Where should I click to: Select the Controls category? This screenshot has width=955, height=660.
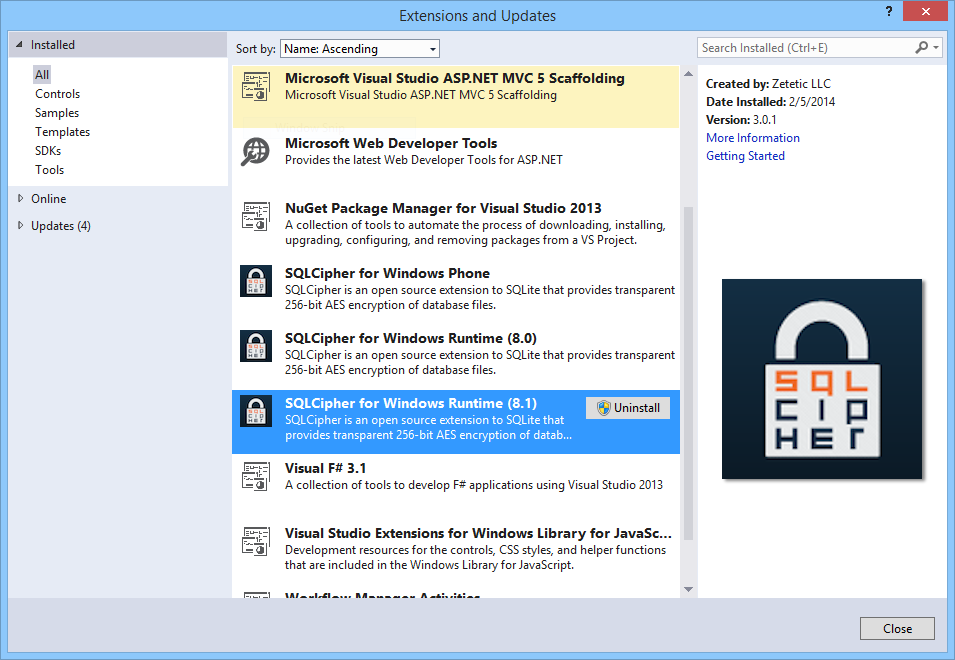(x=57, y=94)
